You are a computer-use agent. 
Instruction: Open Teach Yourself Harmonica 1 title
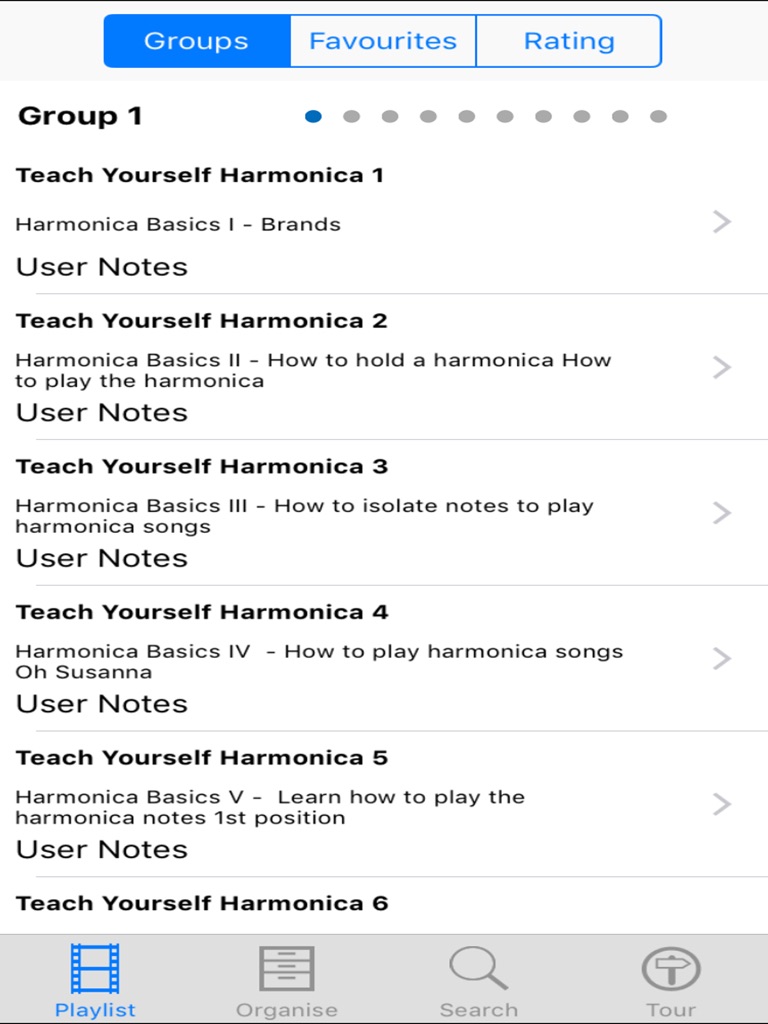click(x=200, y=175)
